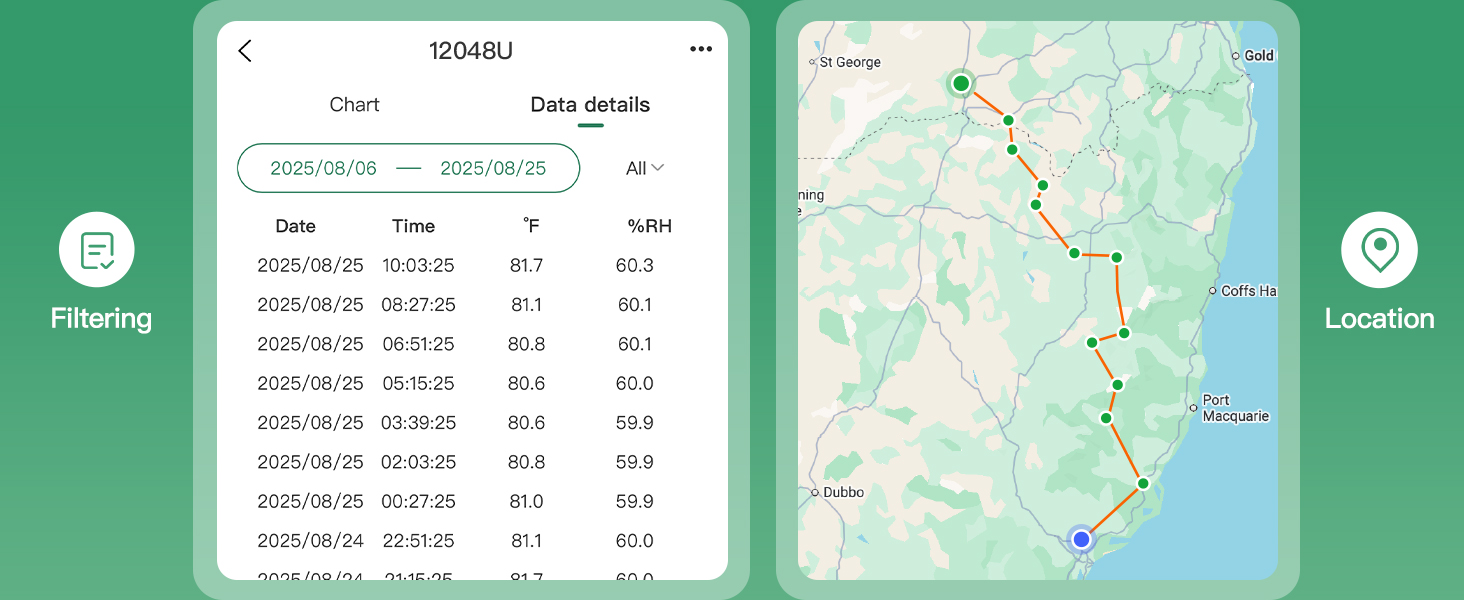Switch to the Chart tab
This screenshot has width=1464, height=600.
[354, 105]
